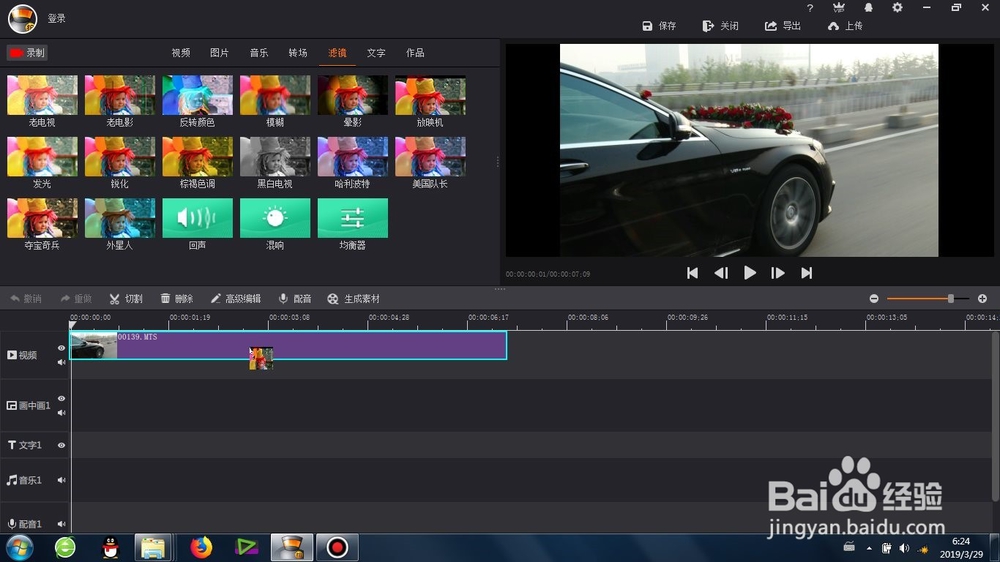Image resolution: width=1000 pixels, height=562 pixels.
Task: Start recording with the 录制 button
Action: pyautogui.click(x=27, y=53)
